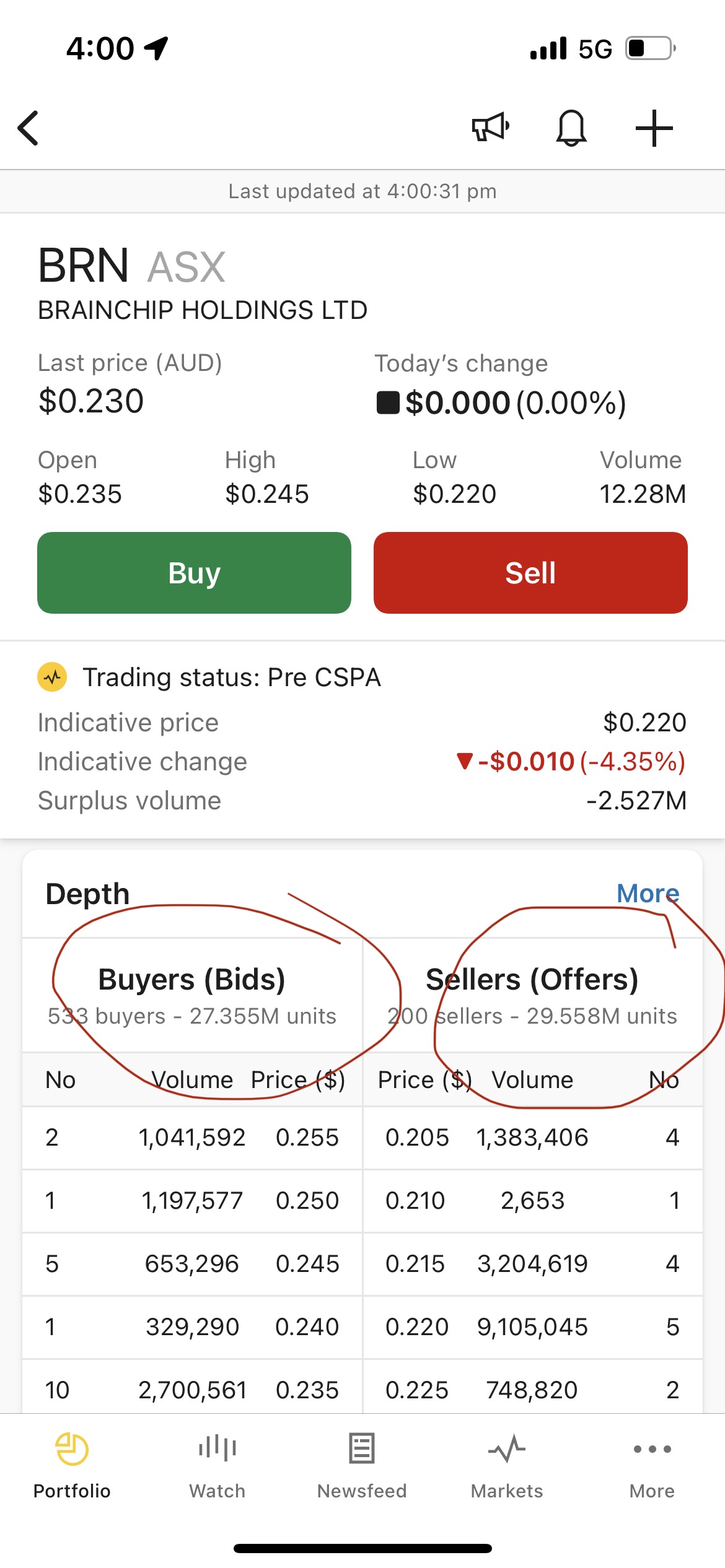Tap the Last updated timestamp bar
The height and width of the screenshot is (1568, 725).
tap(362, 191)
